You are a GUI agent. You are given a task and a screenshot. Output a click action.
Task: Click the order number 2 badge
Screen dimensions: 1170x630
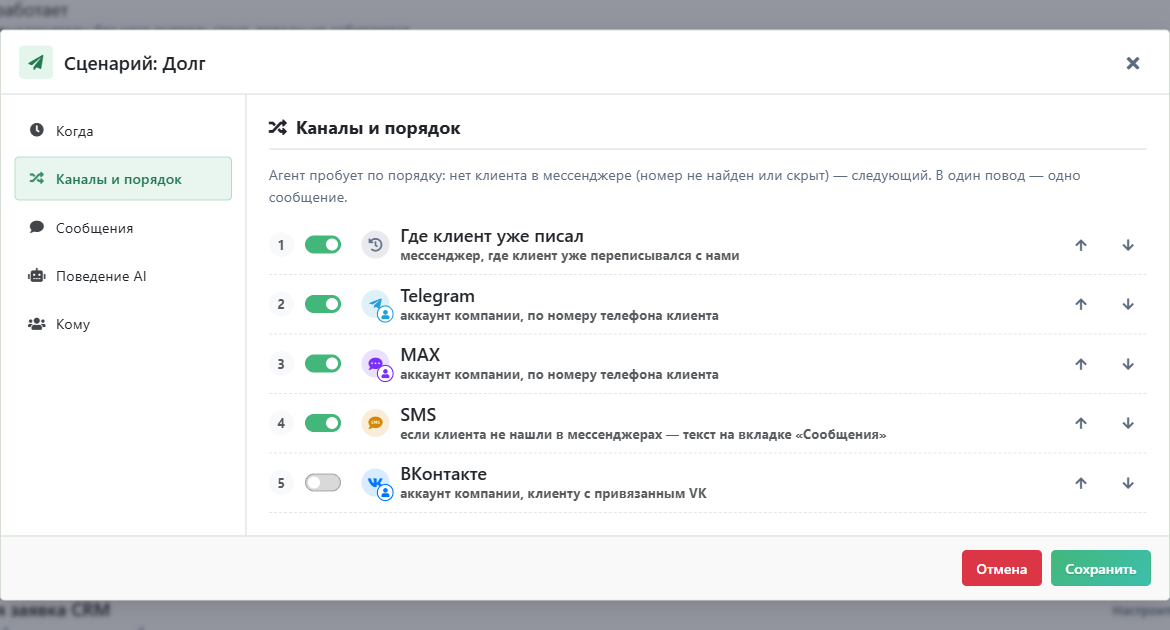pos(281,305)
